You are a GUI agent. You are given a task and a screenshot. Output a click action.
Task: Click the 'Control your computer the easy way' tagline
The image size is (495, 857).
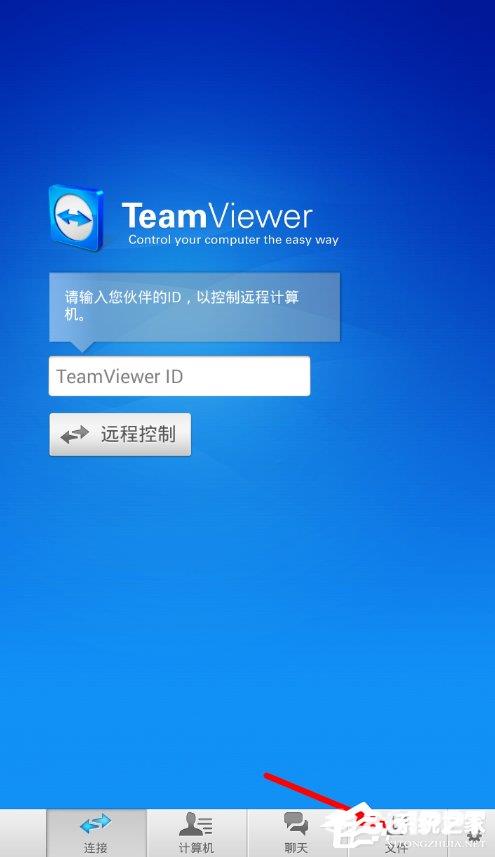pyautogui.click(x=233, y=240)
